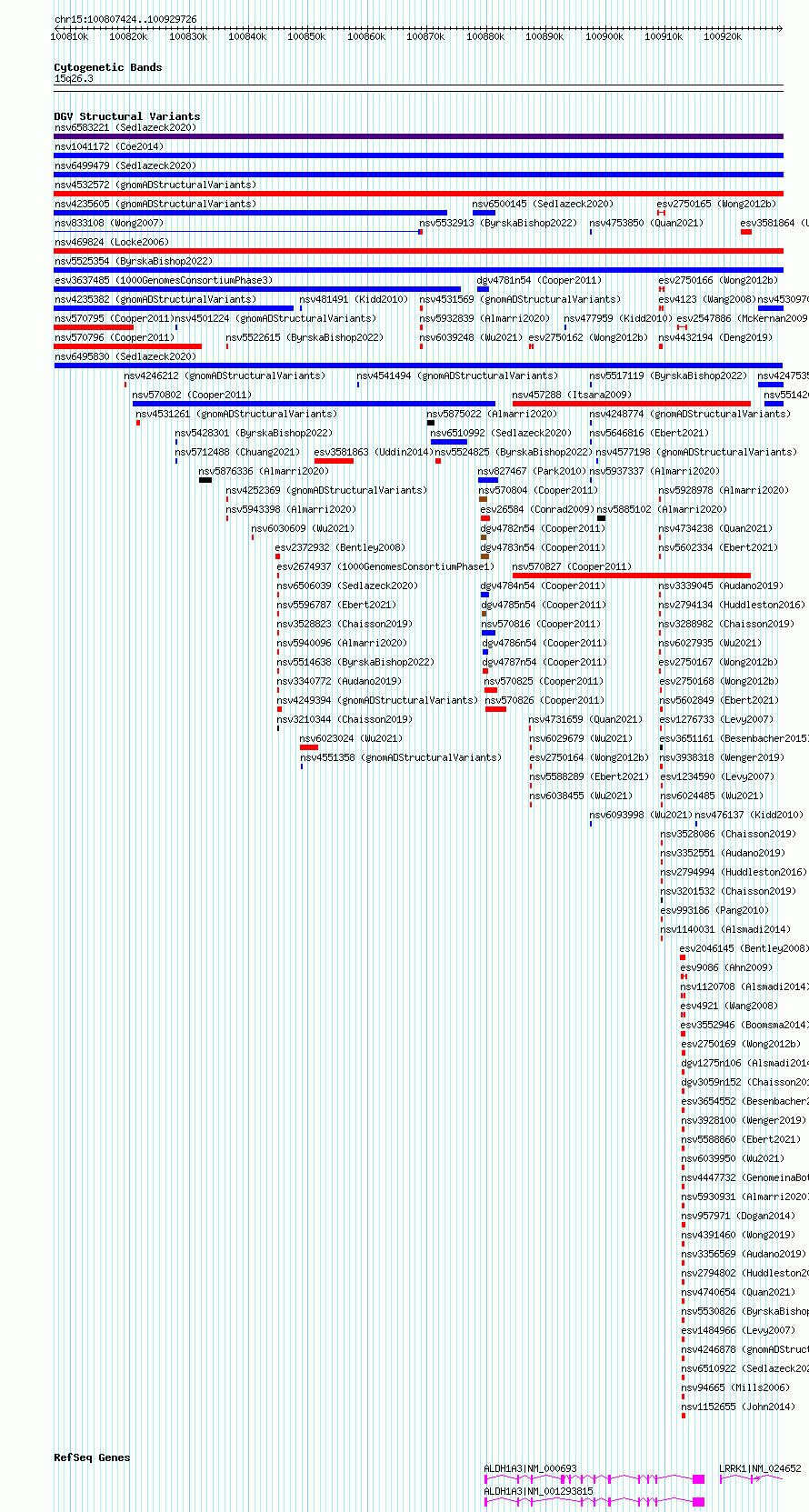This screenshot has width=809, height=1512.
Task: Select nsv1152655 (John2014) label
Action: click(738, 1407)
